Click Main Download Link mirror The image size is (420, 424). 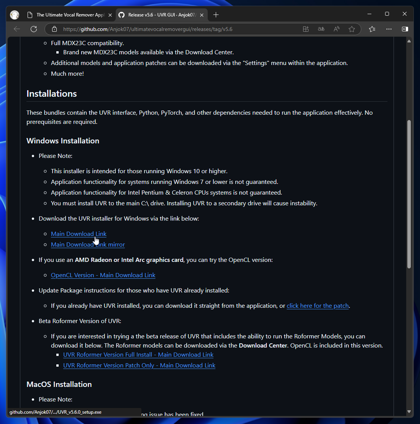(x=88, y=245)
